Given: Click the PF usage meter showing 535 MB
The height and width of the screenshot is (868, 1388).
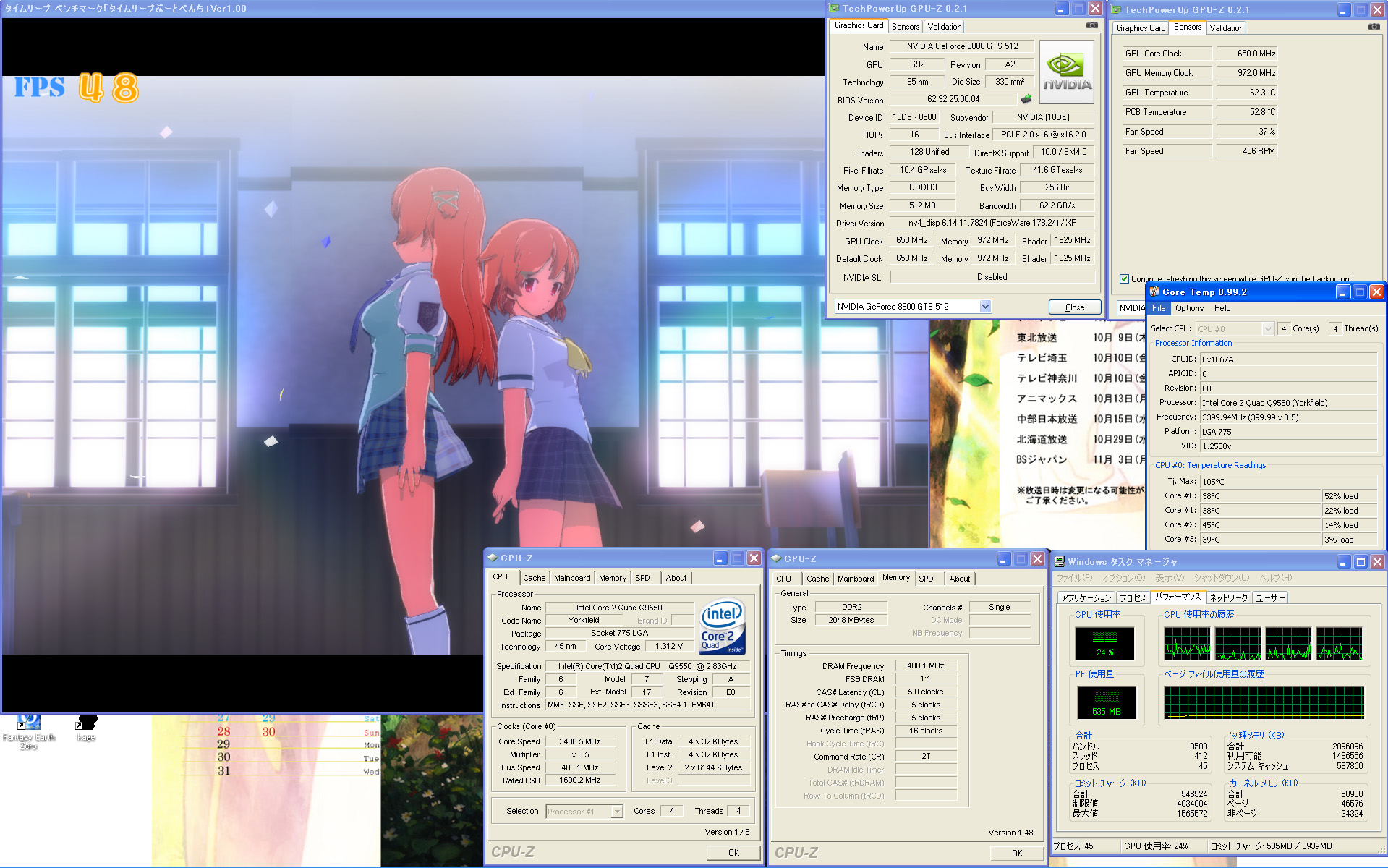Looking at the screenshot, I should [1107, 702].
